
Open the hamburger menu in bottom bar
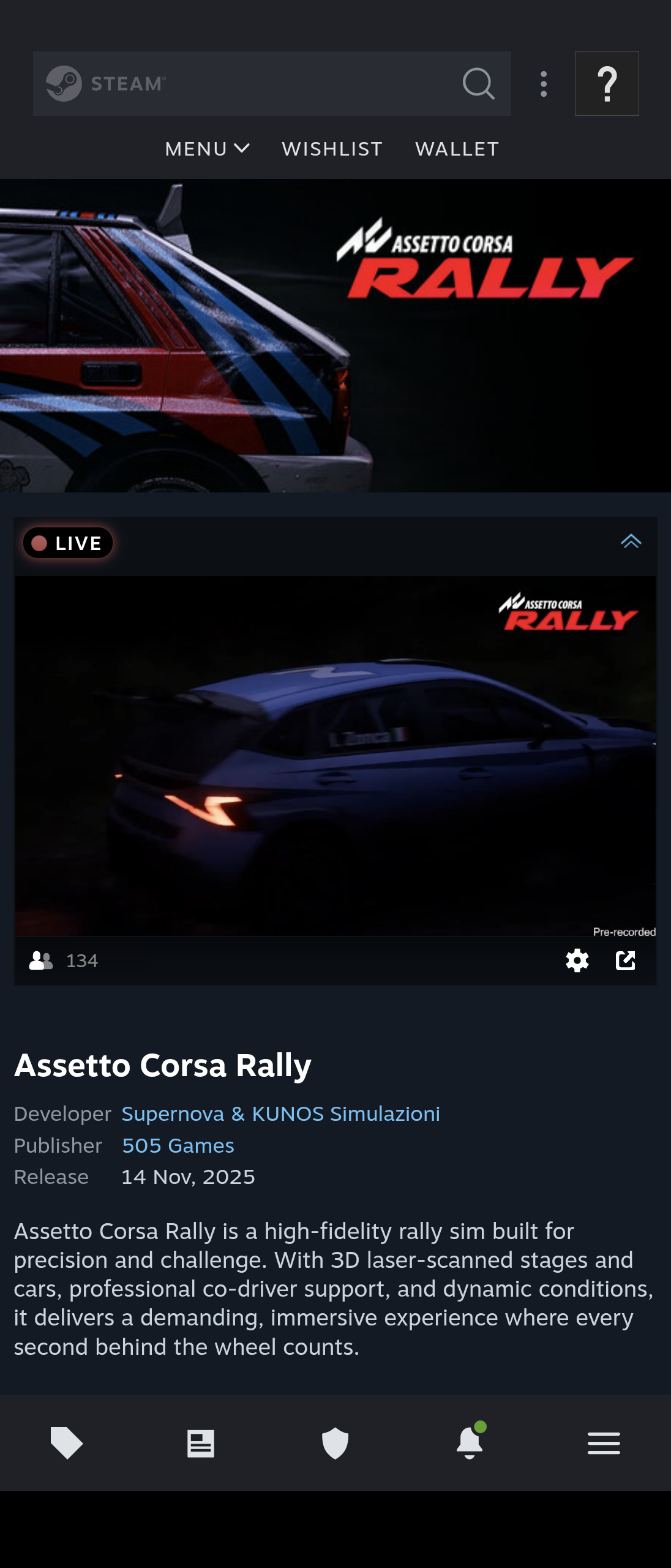(604, 1443)
